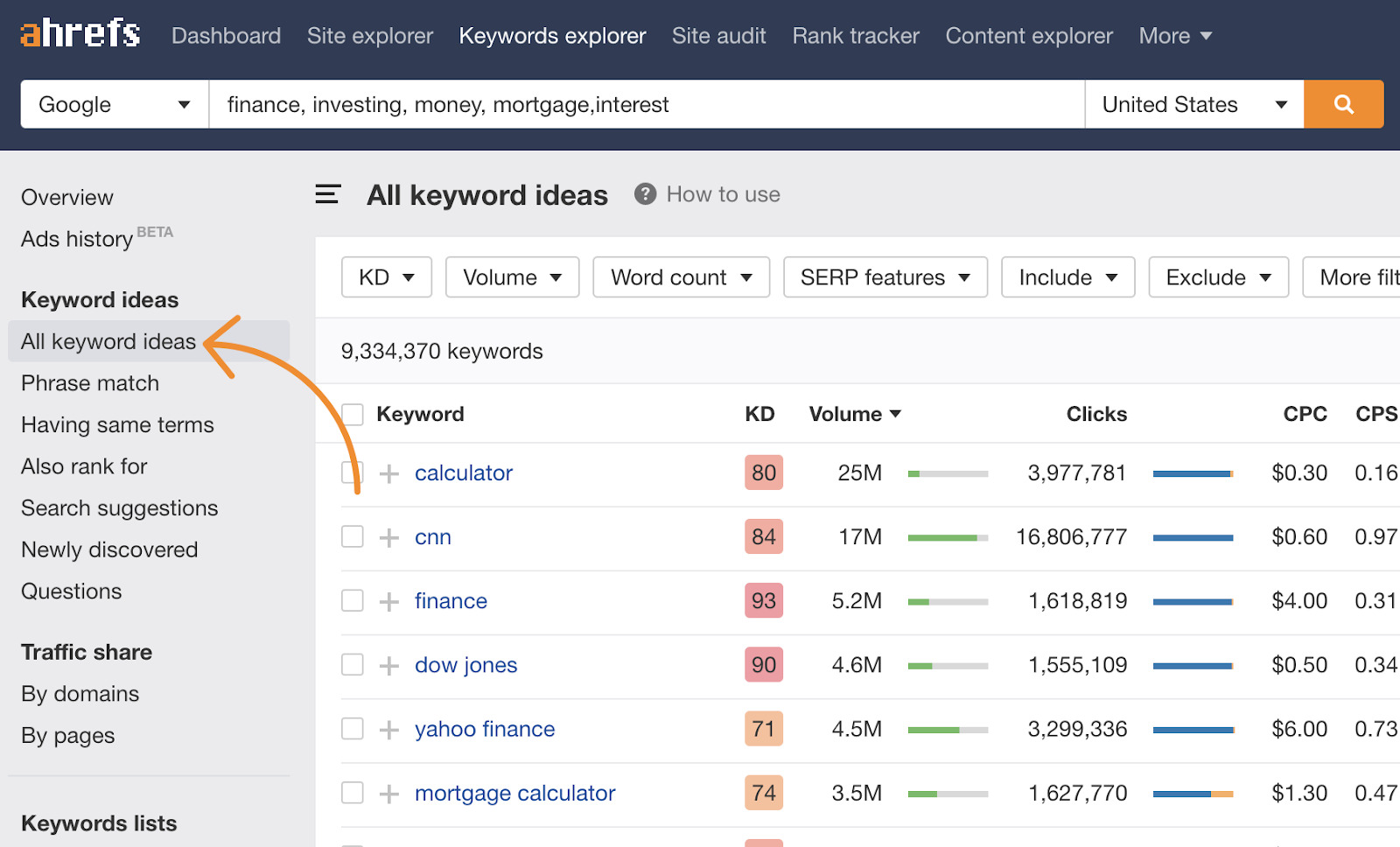The height and width of the screenshot is (847, 1400).
Task: Click the plus icon next to yahoo finance
Action: coord(388,728)
